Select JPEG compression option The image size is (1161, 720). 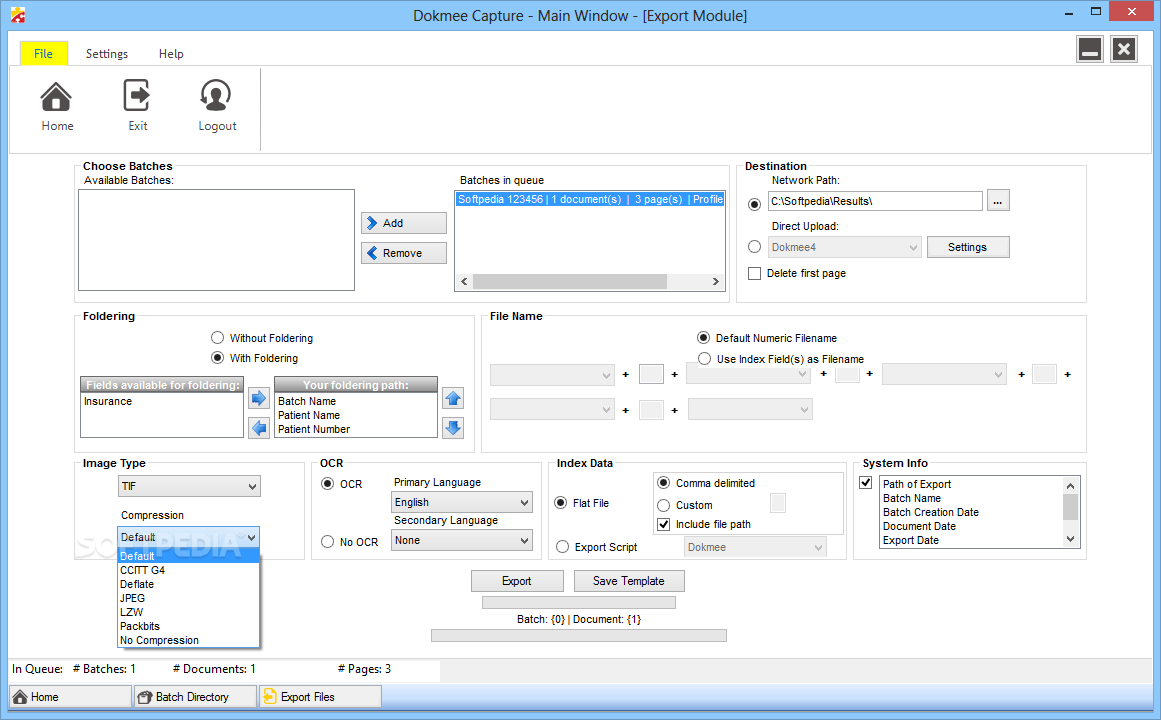189,598
